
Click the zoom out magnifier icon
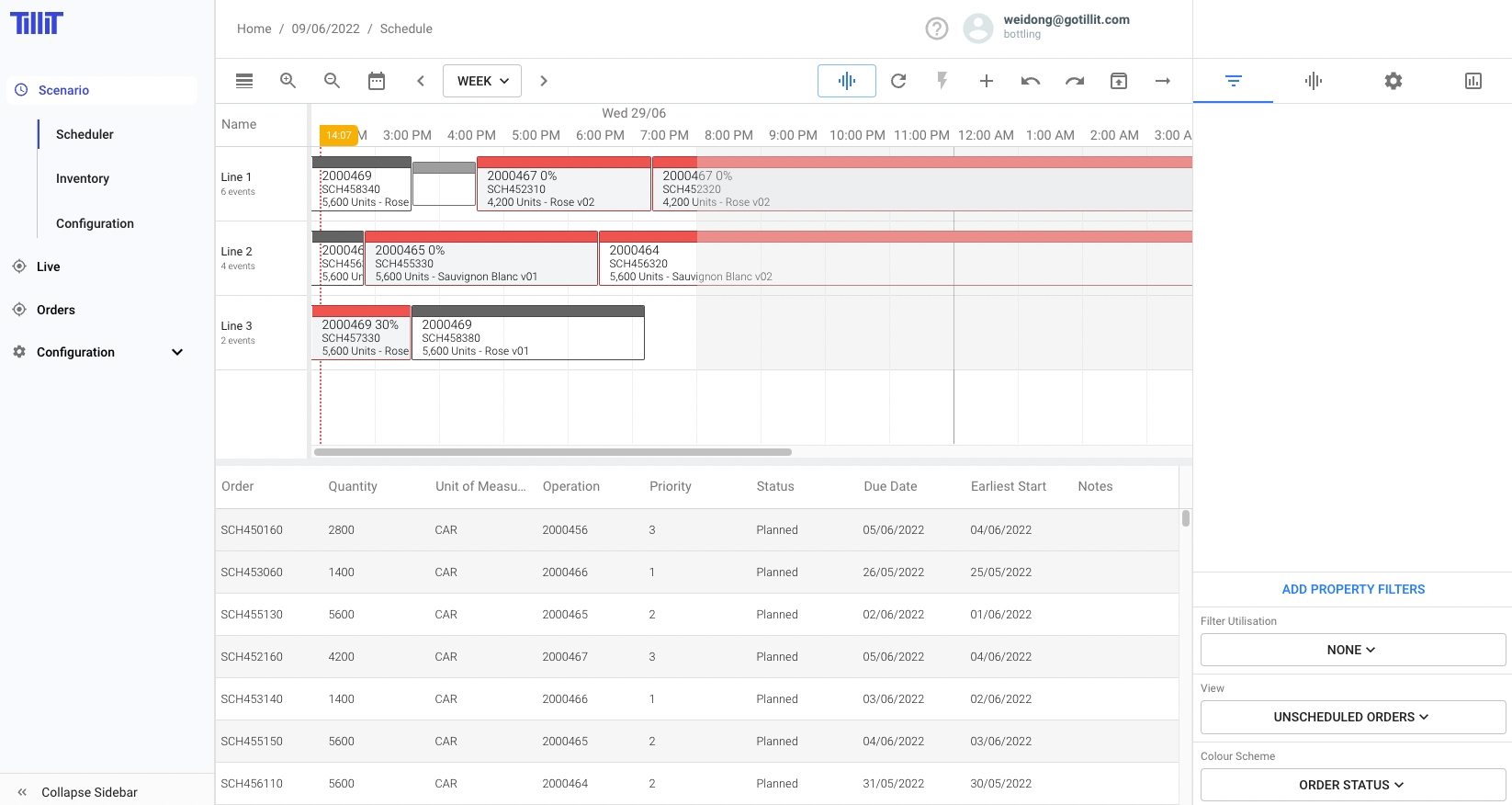332,81
